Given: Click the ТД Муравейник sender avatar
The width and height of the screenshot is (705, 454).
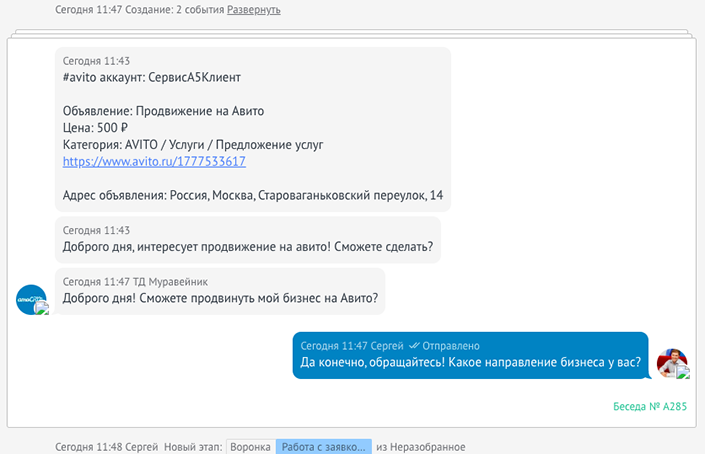Looking at the screenshot, I should (31, 299).
